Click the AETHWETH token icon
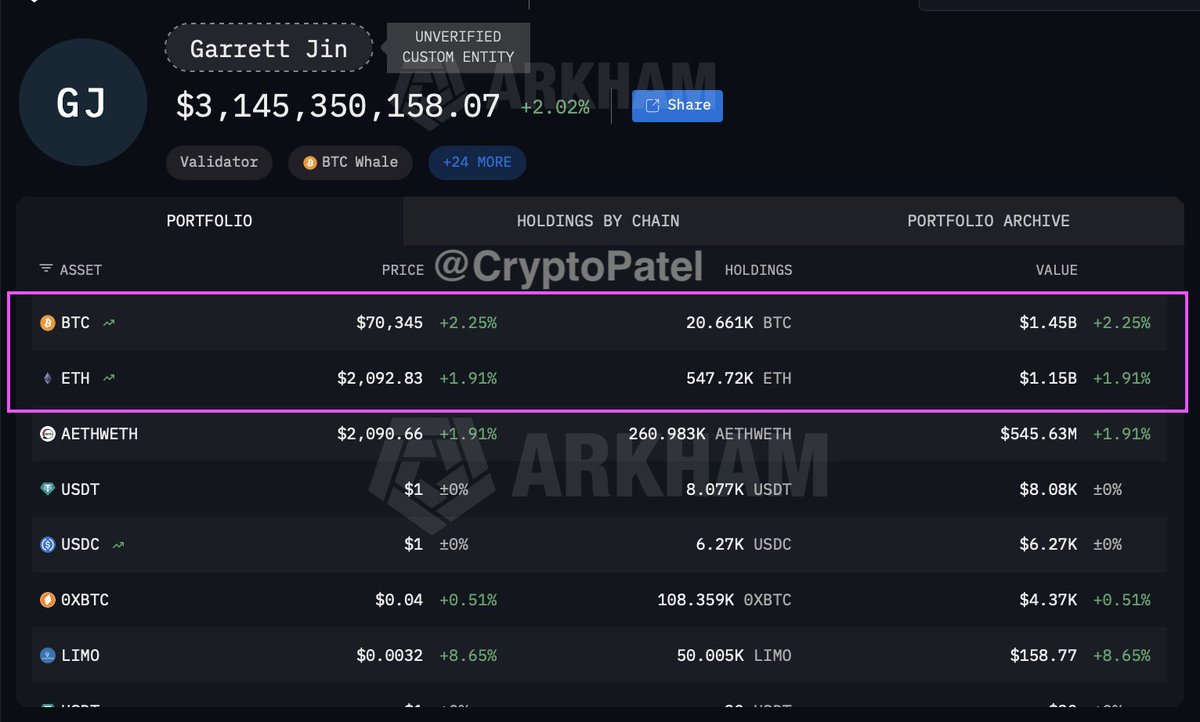Viewport: 1200px width, 722px height. [47, 434]
